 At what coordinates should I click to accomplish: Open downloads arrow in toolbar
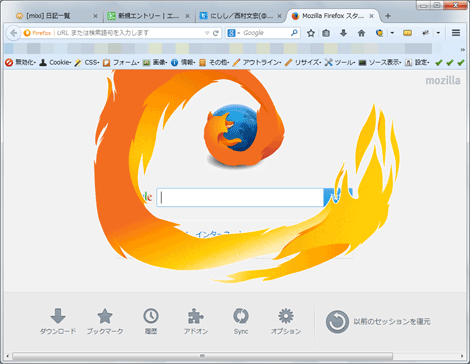(343, 33)
